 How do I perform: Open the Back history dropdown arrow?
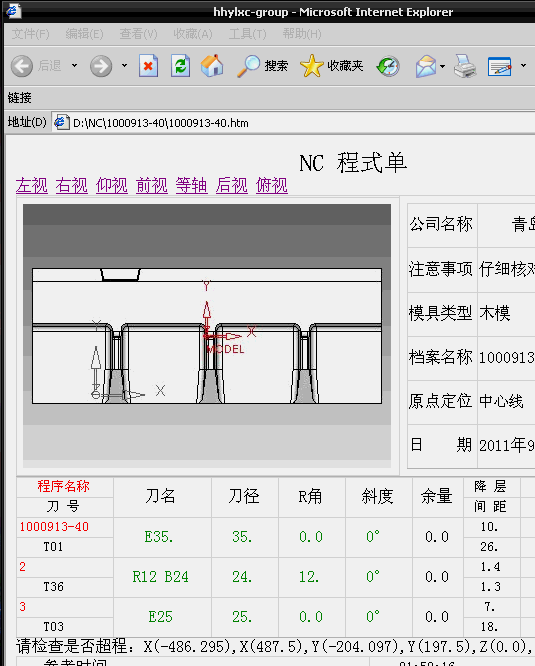click(74, 66)
